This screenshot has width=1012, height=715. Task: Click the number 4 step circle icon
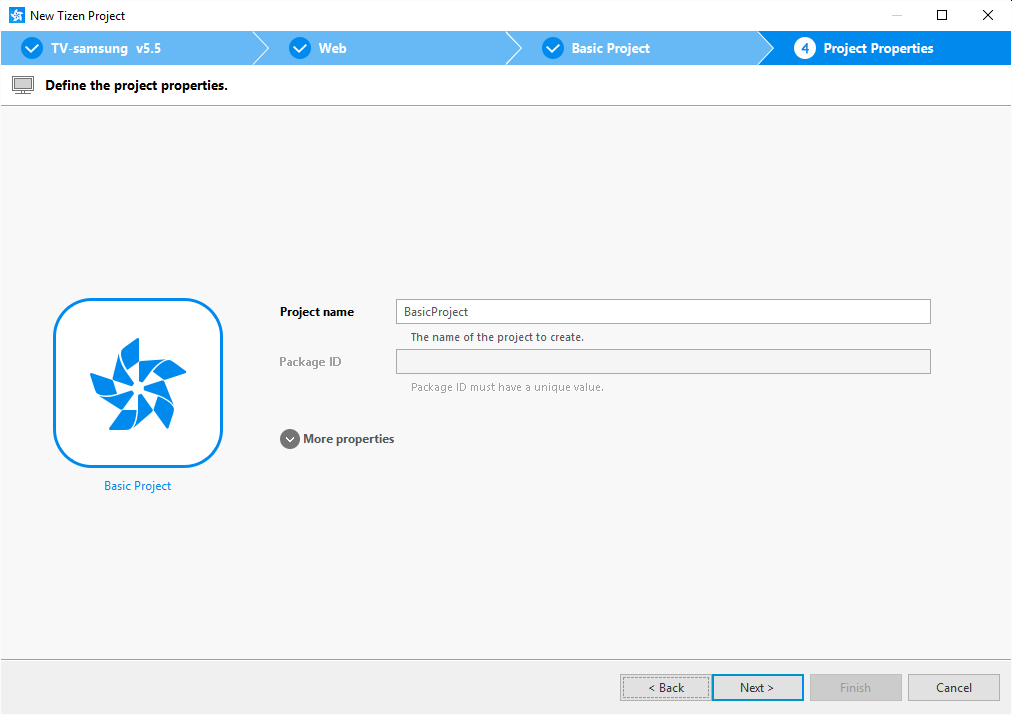[x=805, y=48]
